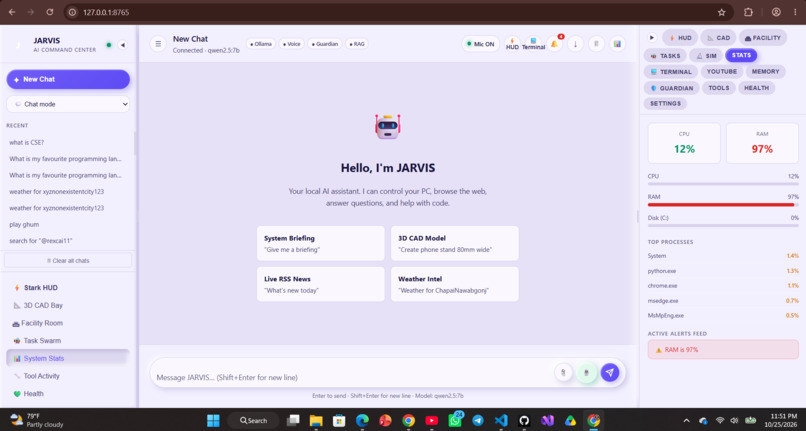Open WhatsApp from the taskbar
This screenshot has height=431, width=806.
pyautogui.click(x=455, y=420)
